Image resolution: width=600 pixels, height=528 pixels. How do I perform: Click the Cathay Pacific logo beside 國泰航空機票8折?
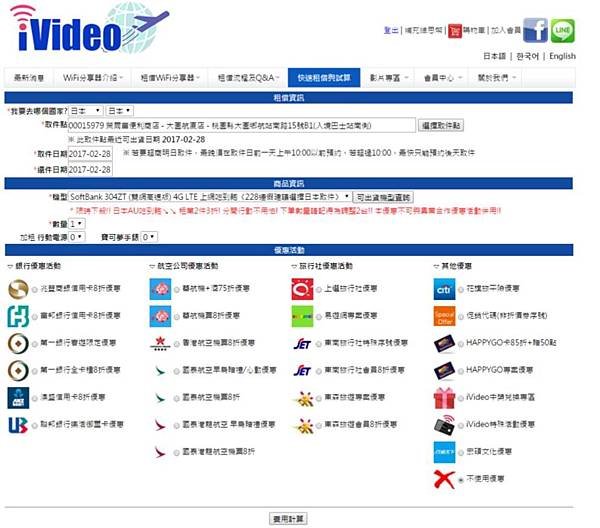point(160,398)
